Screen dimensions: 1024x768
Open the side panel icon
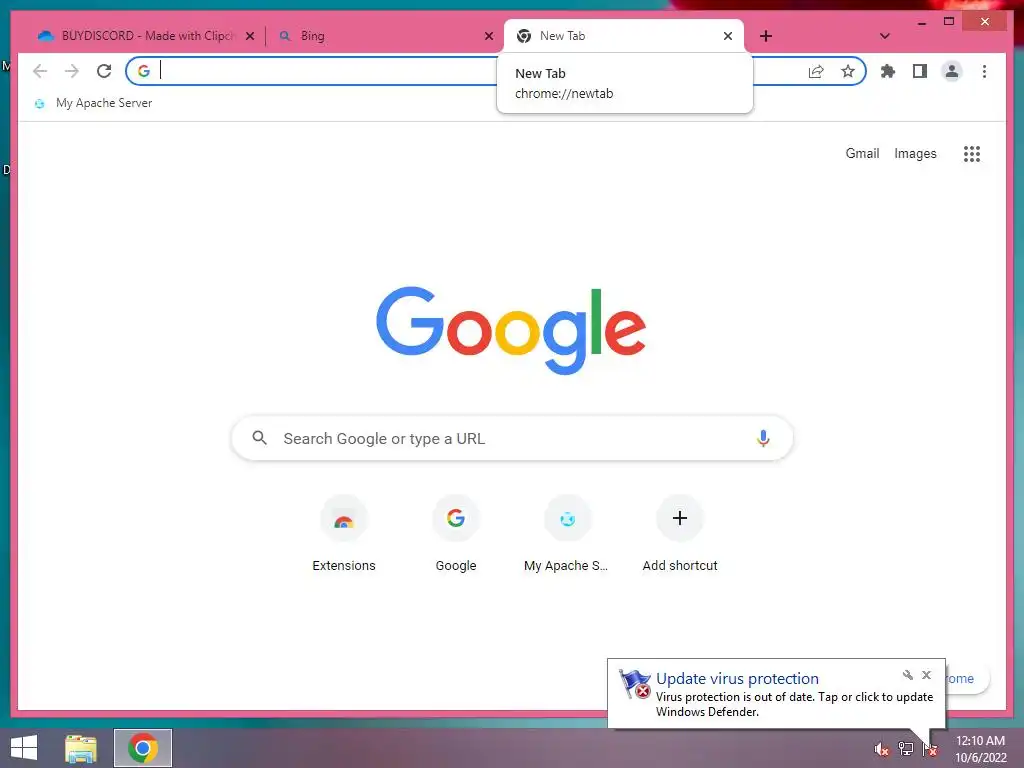click(920, 71)
